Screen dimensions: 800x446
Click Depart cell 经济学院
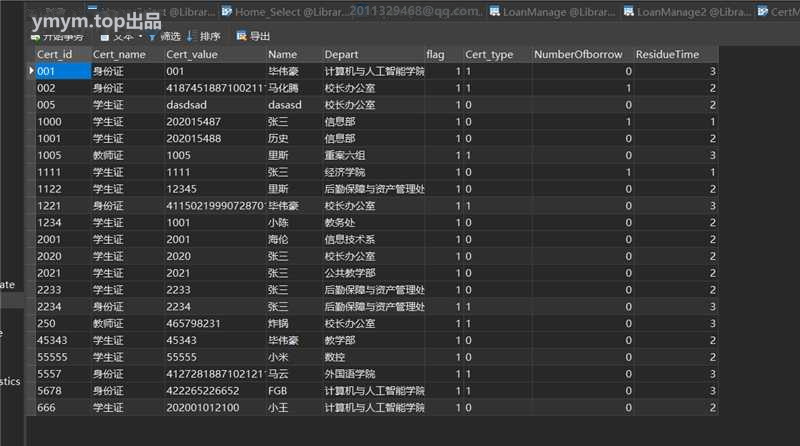coord(373,172)
